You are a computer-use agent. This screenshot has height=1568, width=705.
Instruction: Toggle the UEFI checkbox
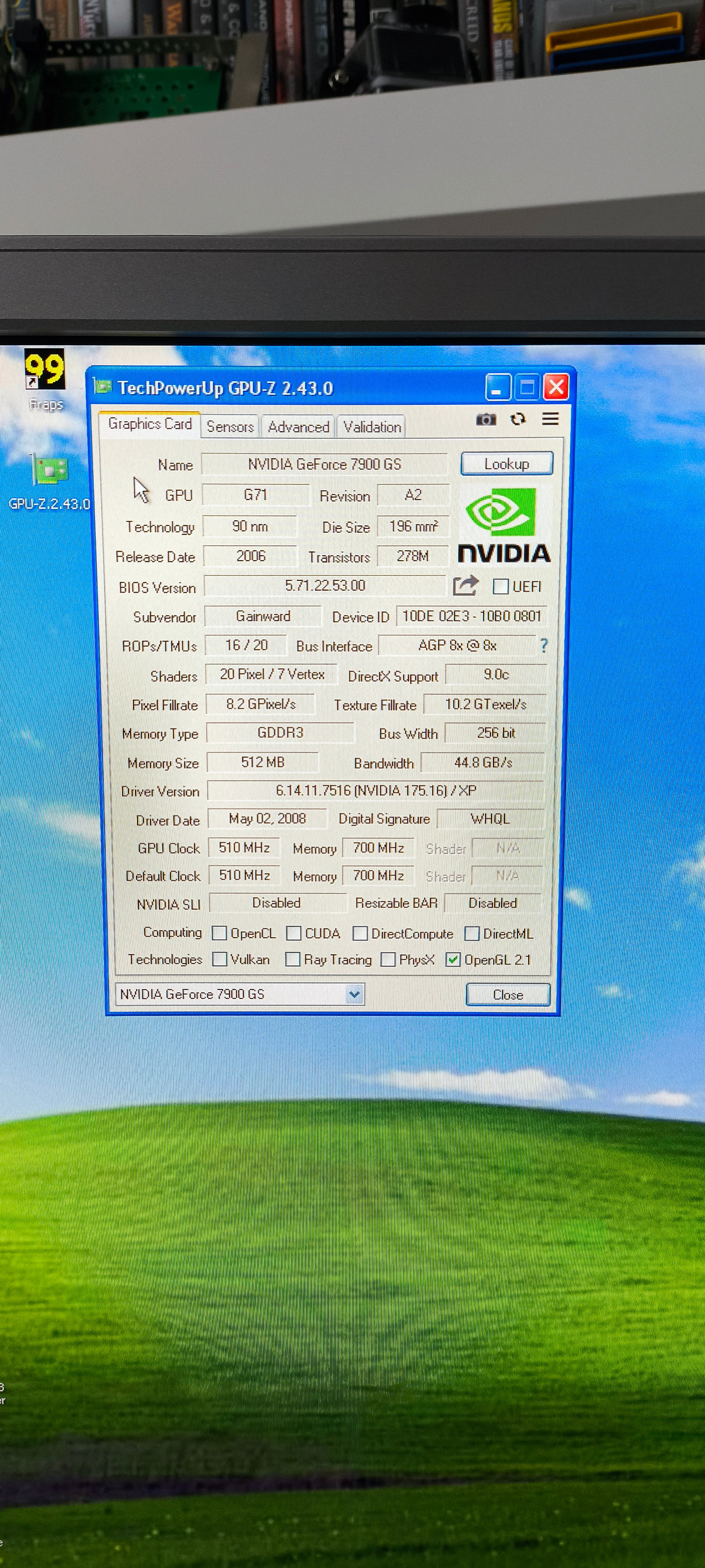[501, 586]
